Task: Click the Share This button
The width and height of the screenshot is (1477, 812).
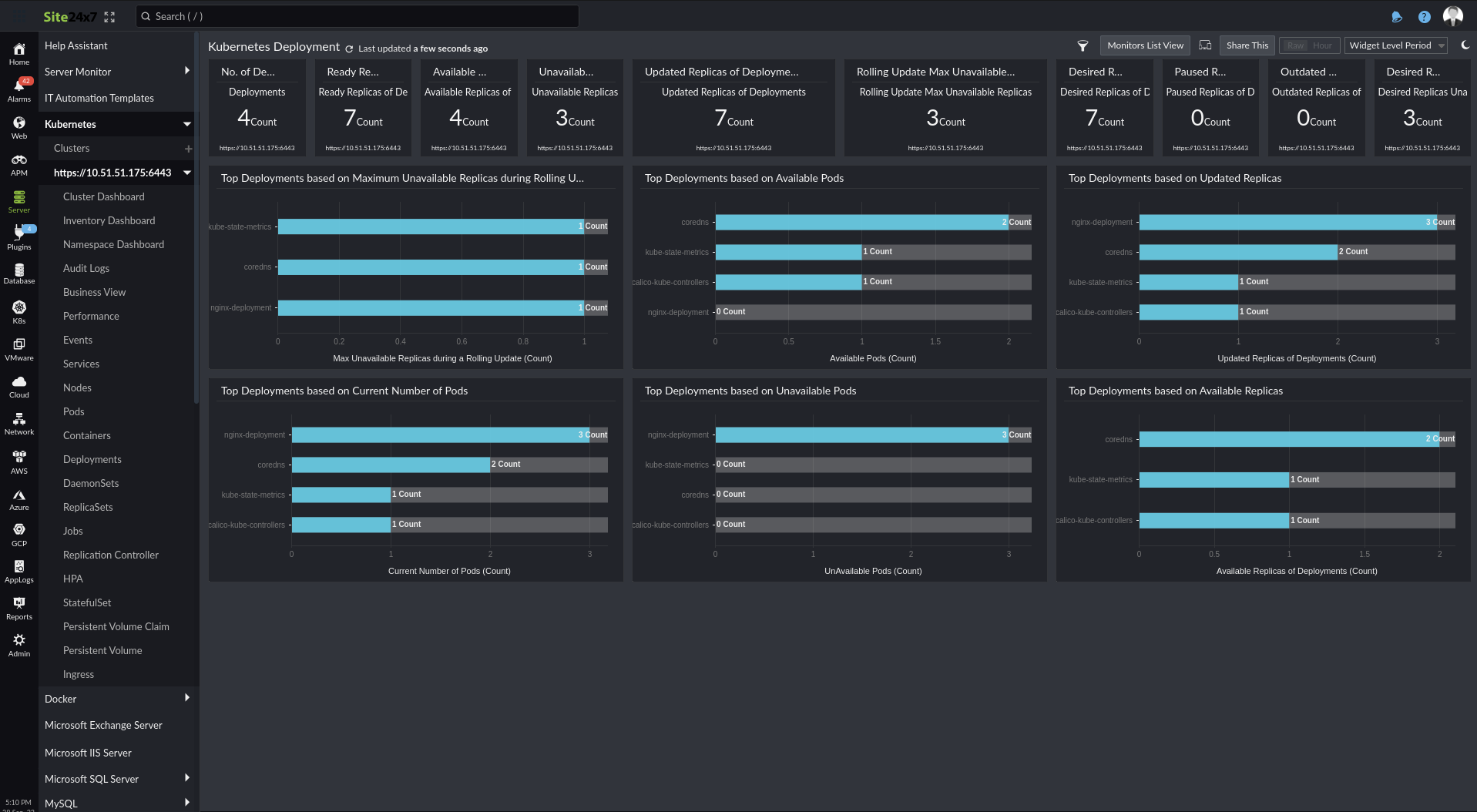Action: [x=1246, y=45]
